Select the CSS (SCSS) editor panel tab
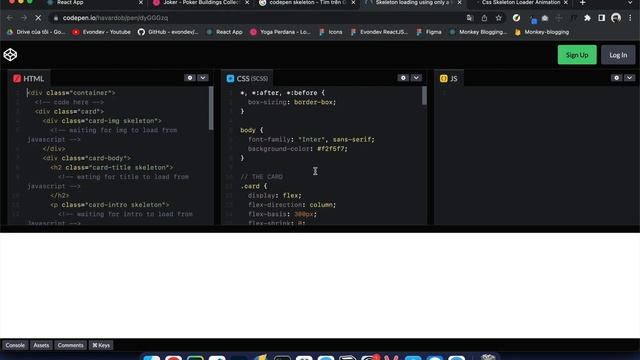This screenshot has width=640, height=360. (x=247, y=78)
